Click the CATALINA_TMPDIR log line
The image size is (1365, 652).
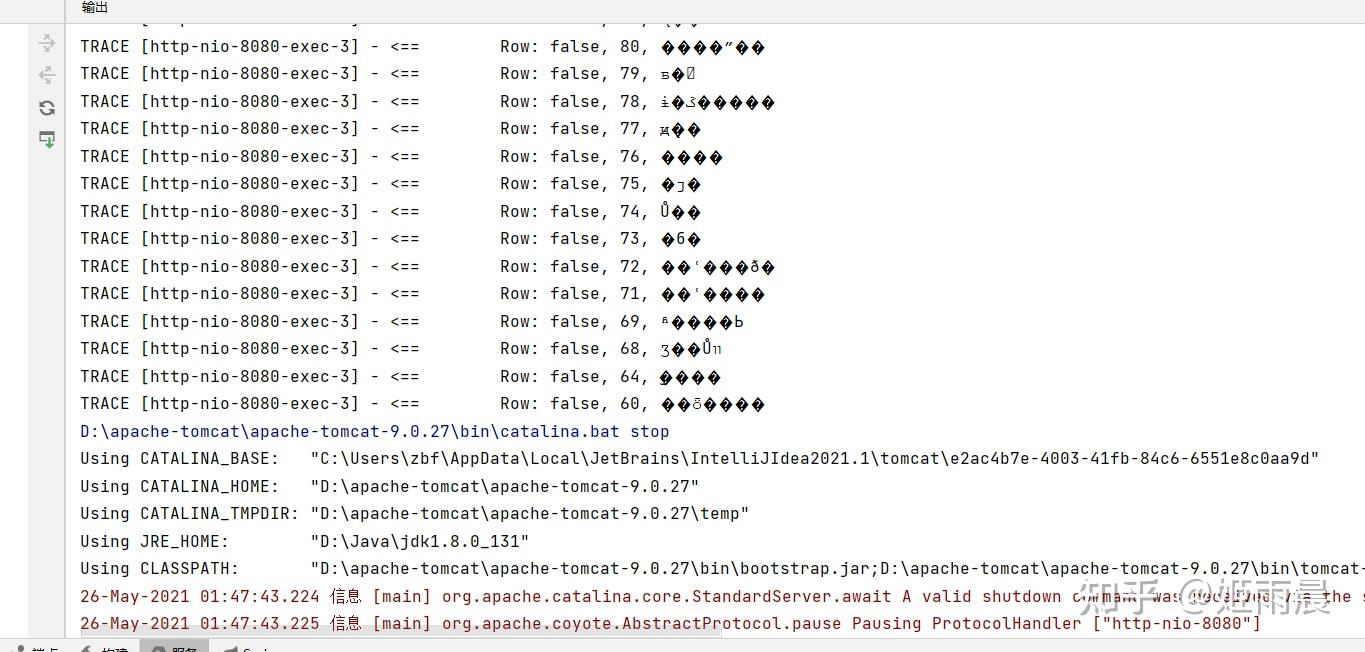click(x=414, y=514)
